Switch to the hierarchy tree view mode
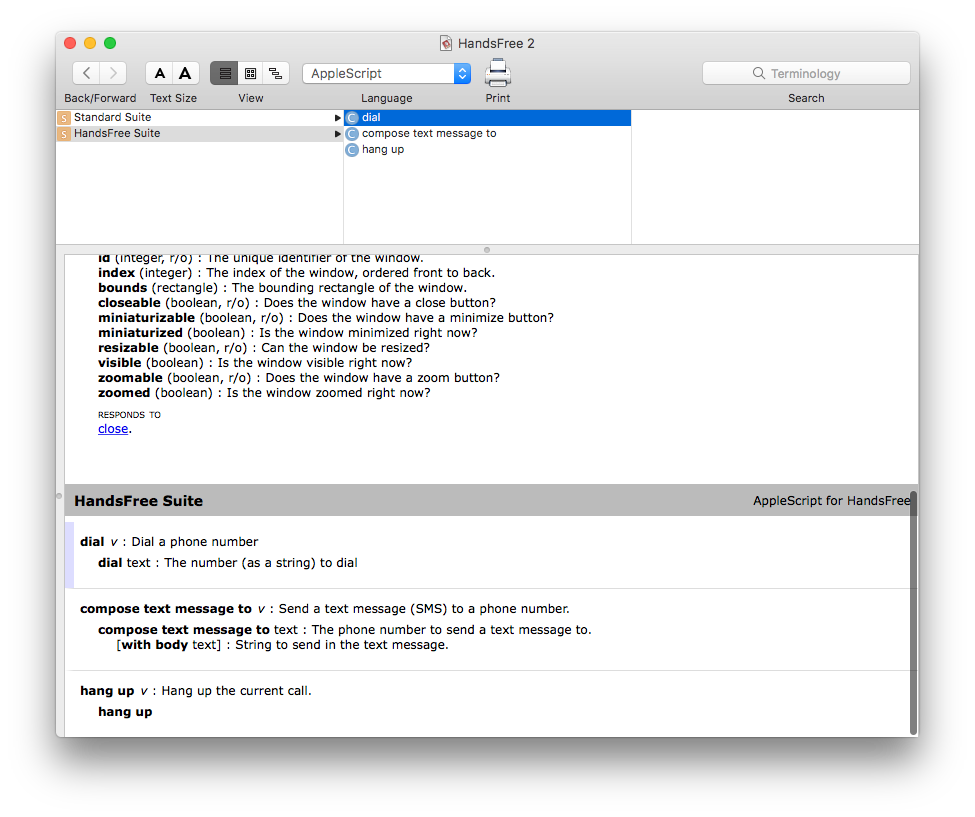 275,73
